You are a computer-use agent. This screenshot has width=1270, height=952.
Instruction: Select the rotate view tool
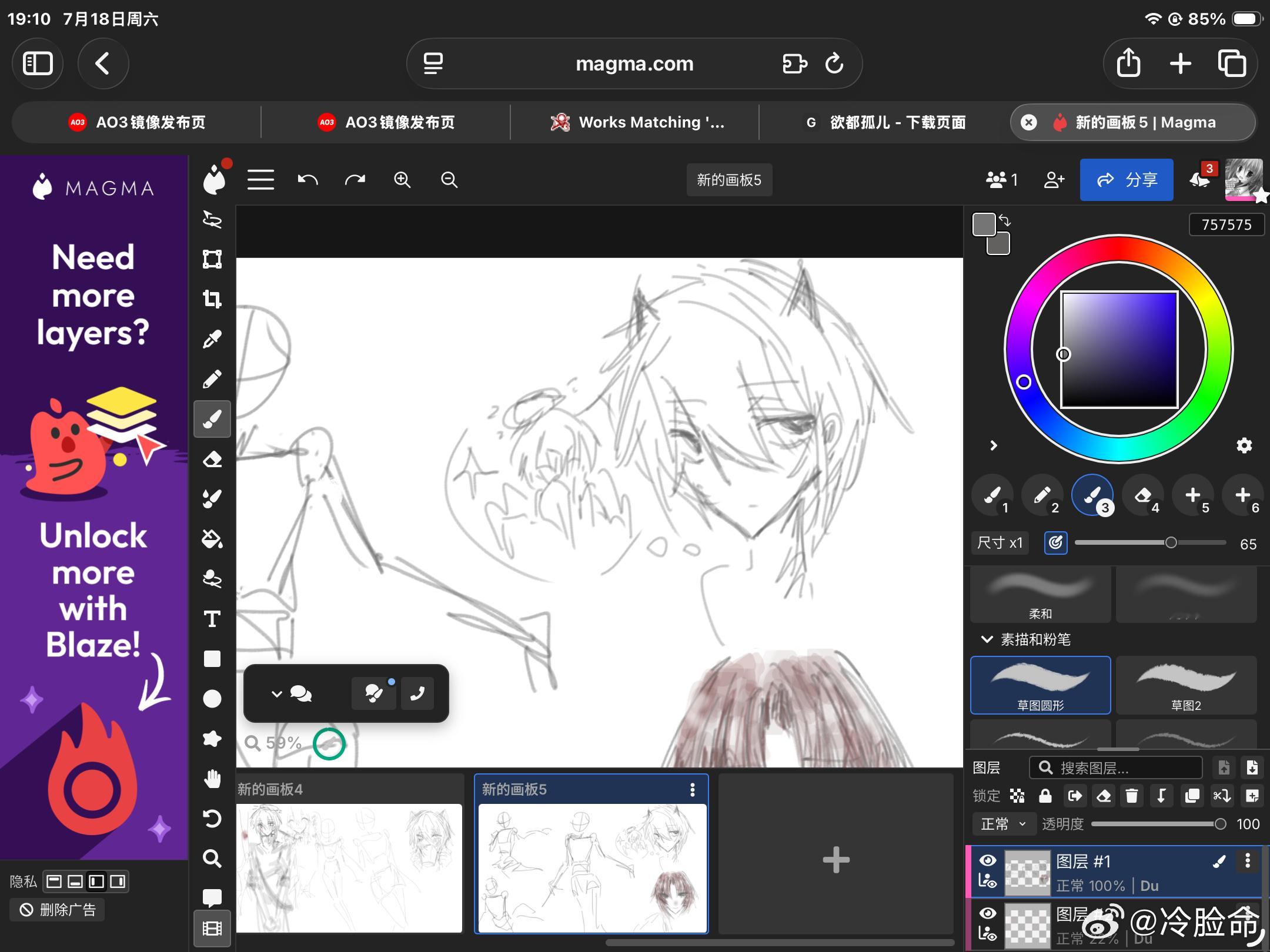(x=212, y=819)
